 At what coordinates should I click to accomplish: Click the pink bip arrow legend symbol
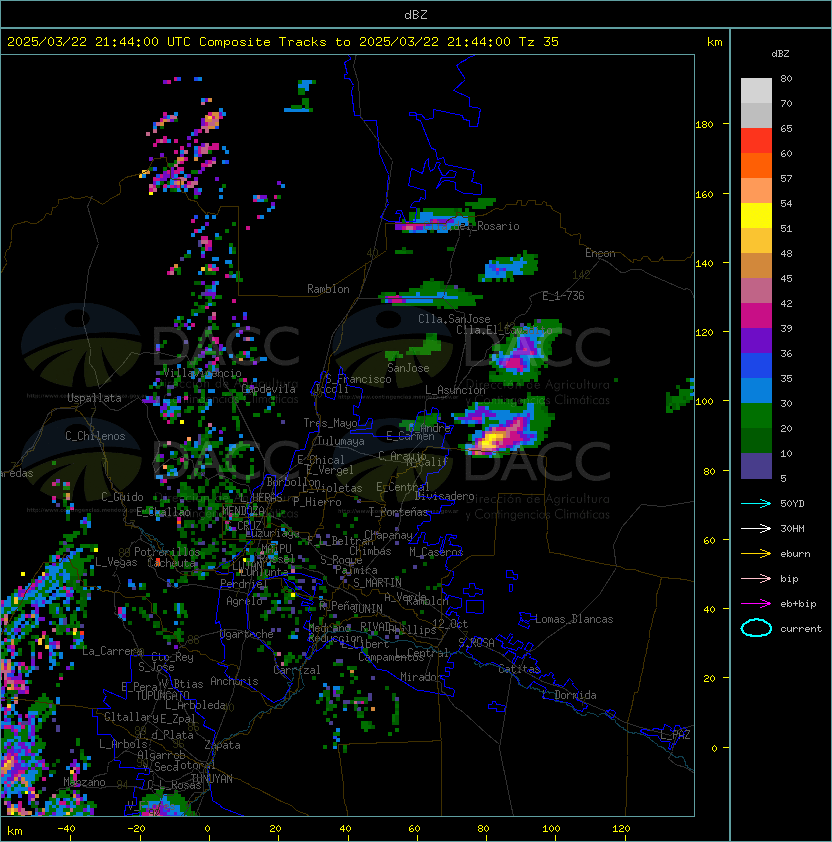coord(756,578)
